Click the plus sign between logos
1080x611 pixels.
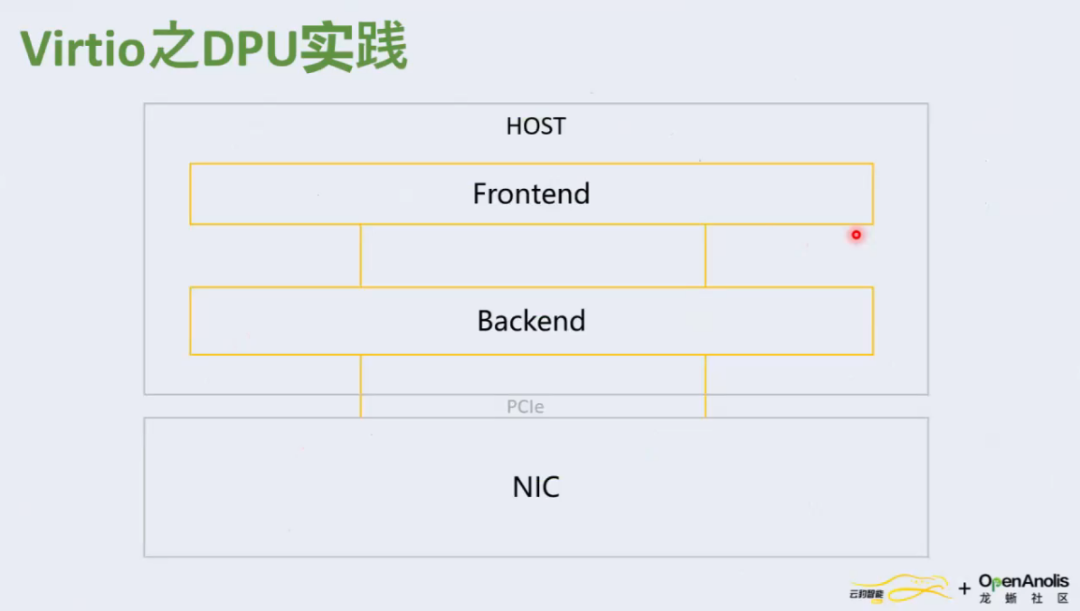[964, 588]
